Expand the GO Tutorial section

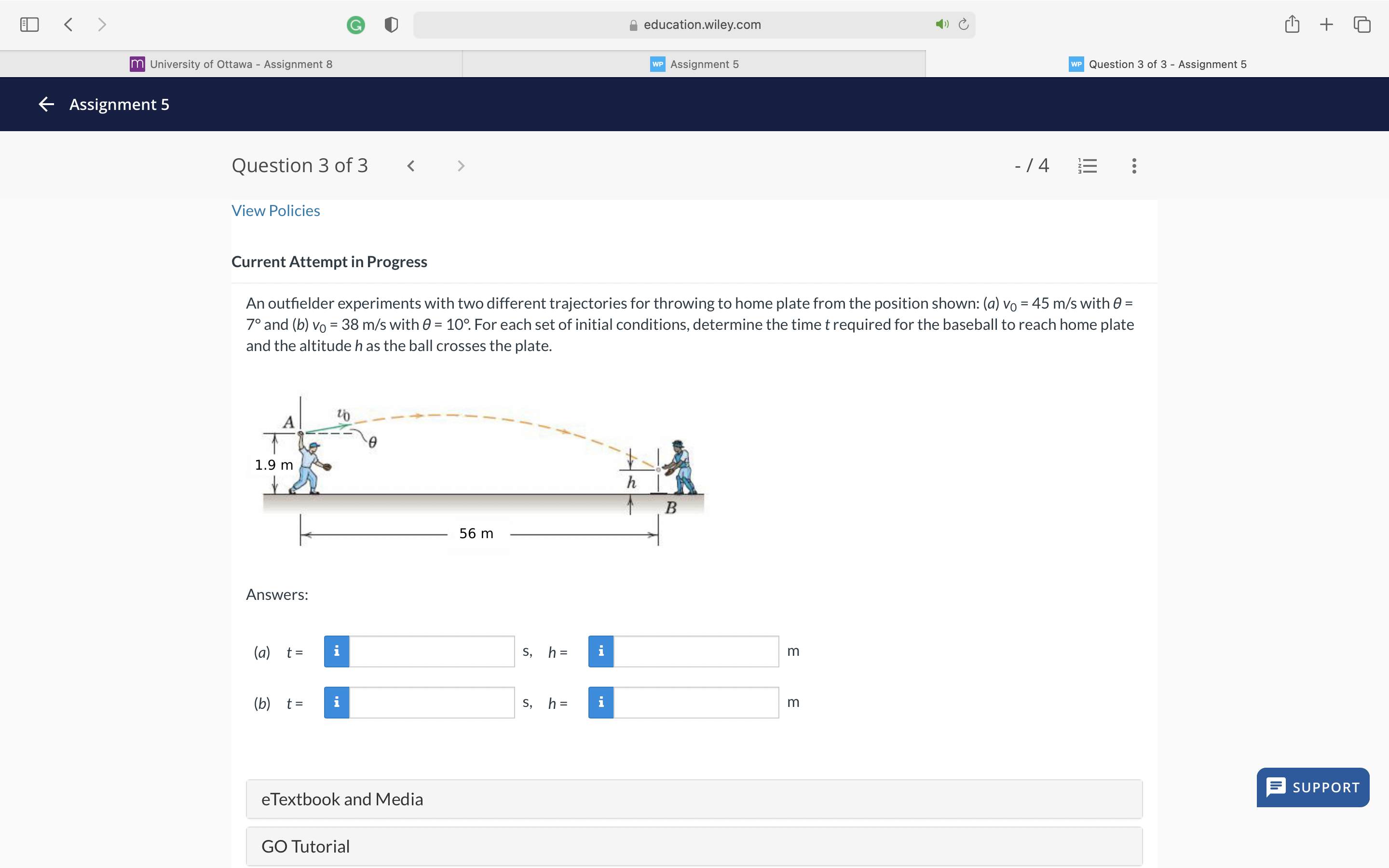coord(305,846)
